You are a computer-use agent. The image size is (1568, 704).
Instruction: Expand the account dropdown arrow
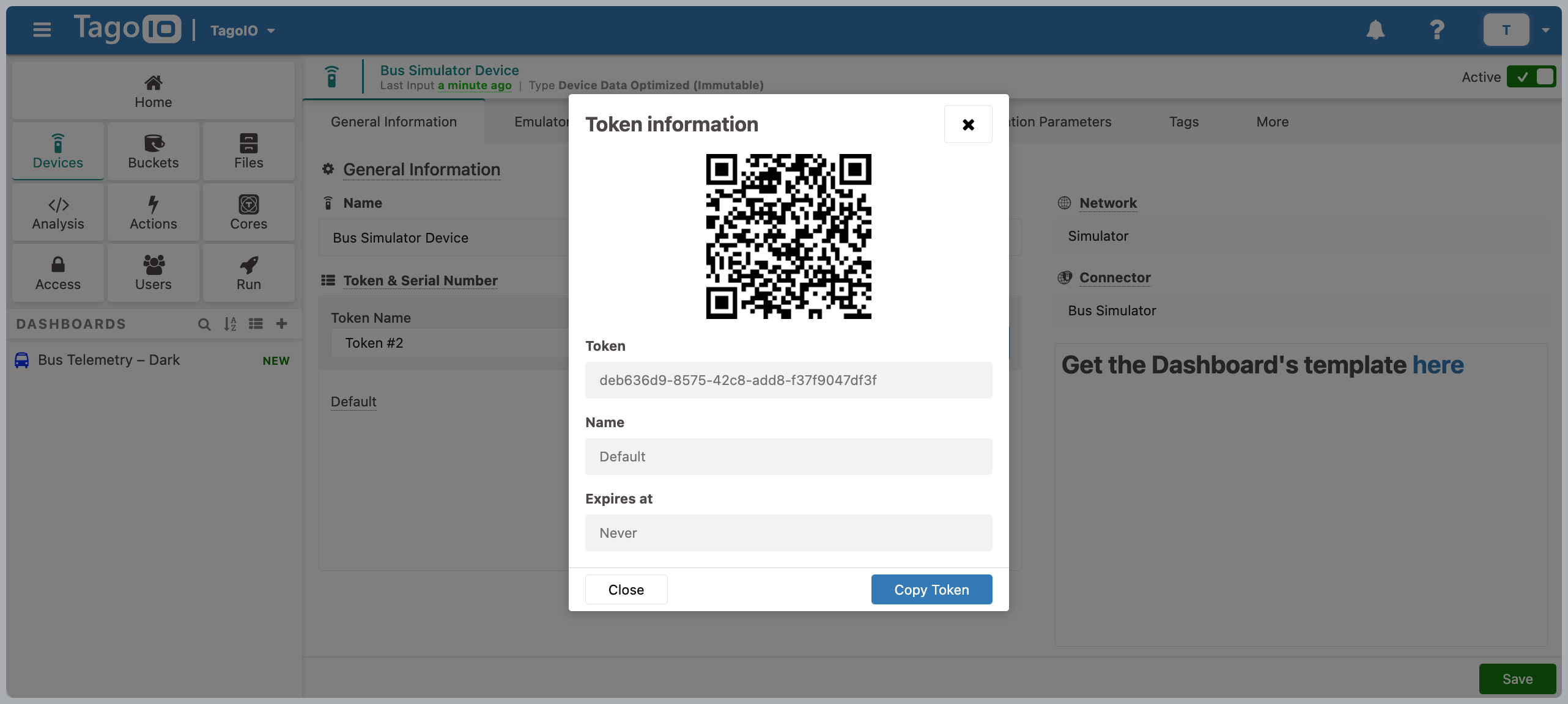pos(1545,30)
